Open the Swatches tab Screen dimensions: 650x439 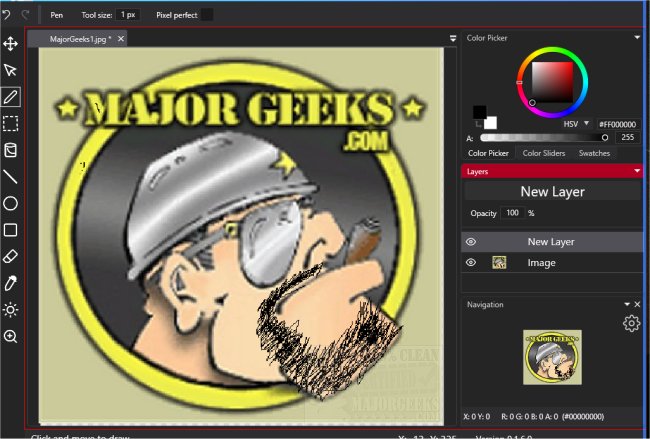click(595, 153)
